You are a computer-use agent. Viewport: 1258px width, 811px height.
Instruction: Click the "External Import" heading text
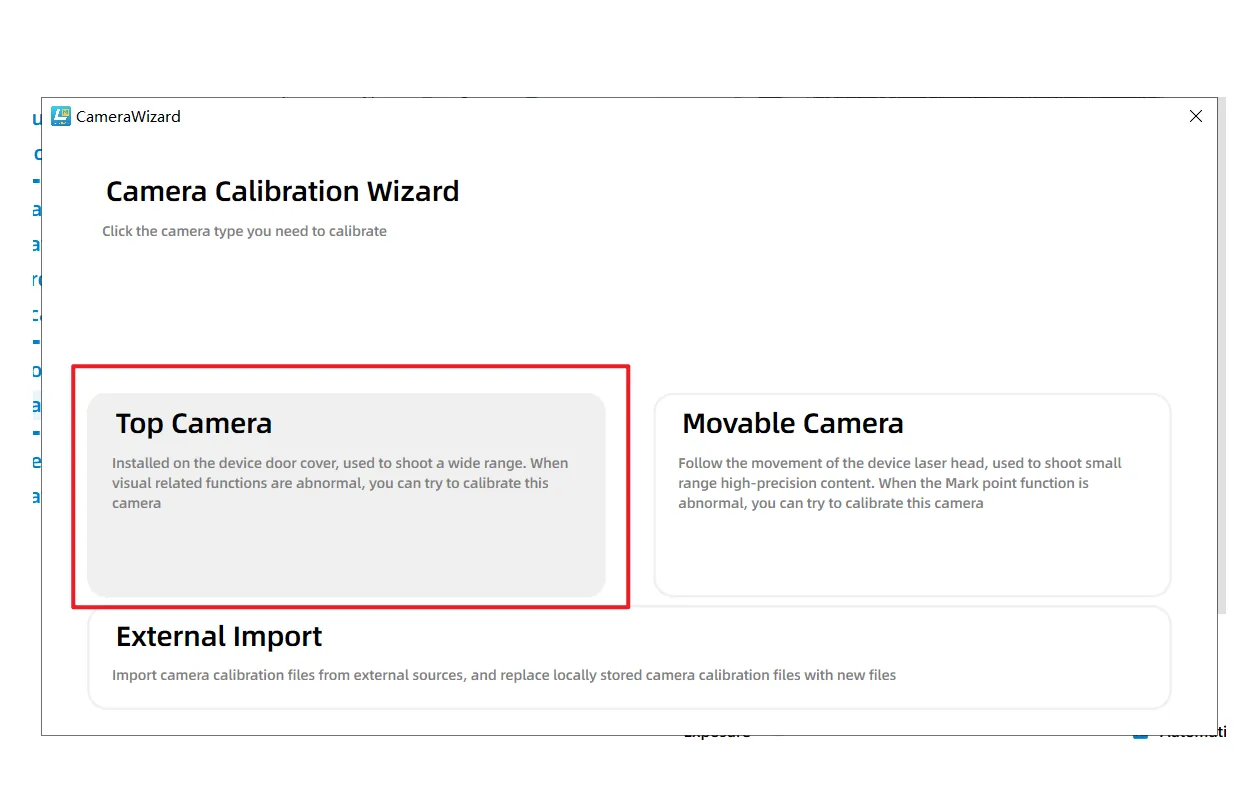[219, 637]
